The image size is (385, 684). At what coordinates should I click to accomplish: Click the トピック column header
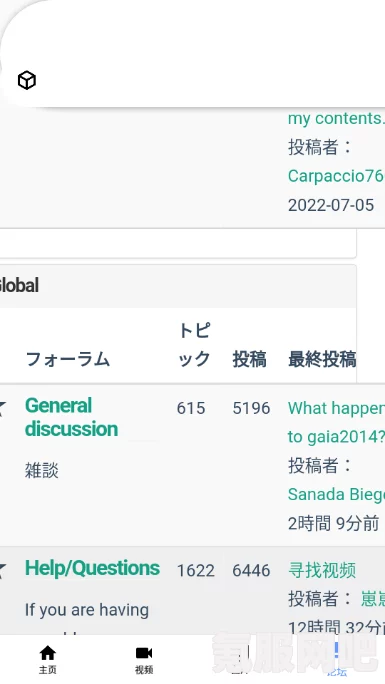194,345
